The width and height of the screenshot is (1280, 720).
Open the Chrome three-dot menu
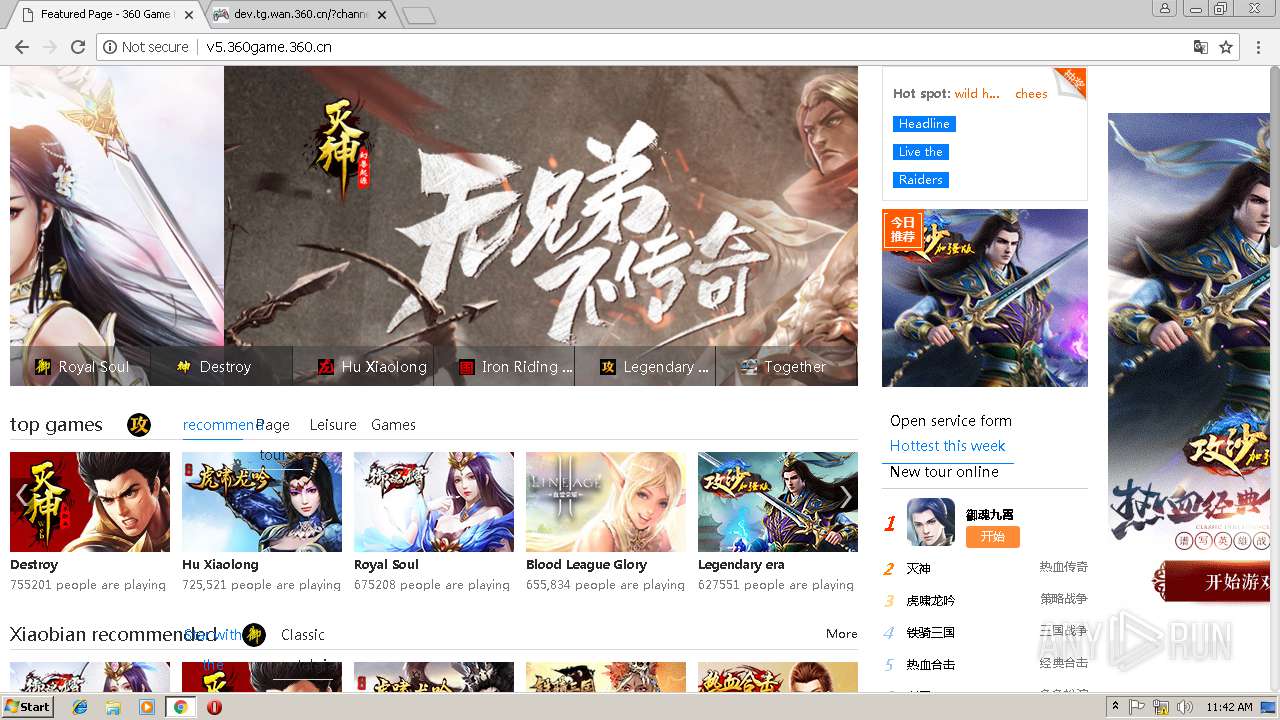pos(1258,47)
